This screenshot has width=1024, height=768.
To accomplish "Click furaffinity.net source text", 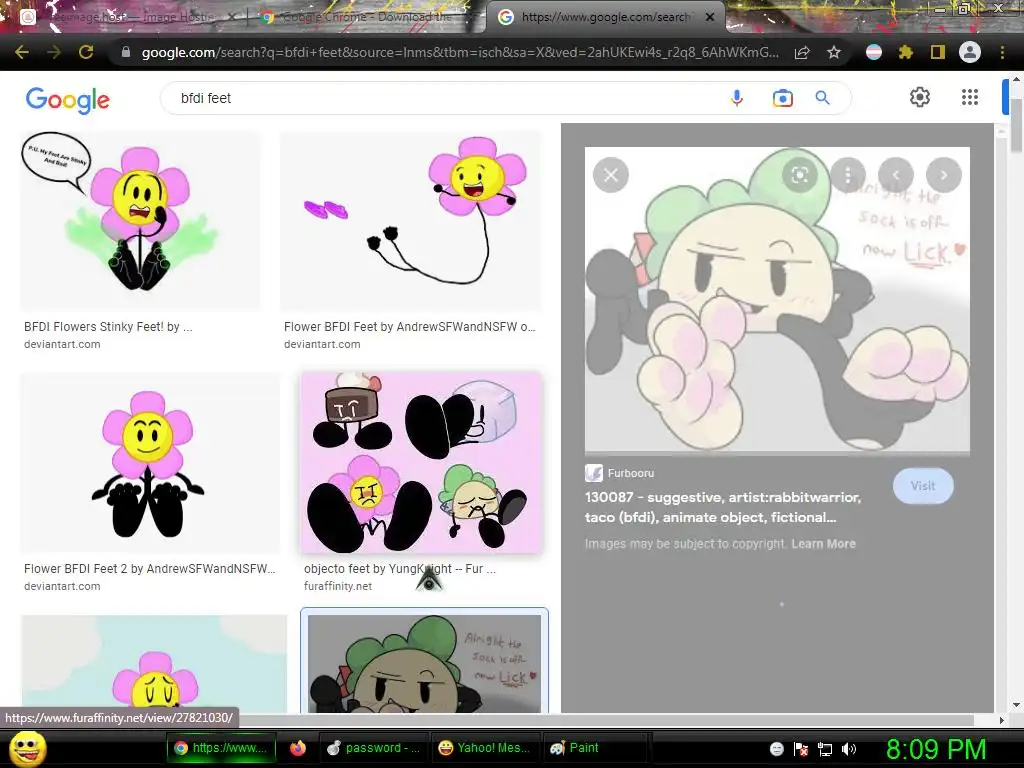I will 338,586.
